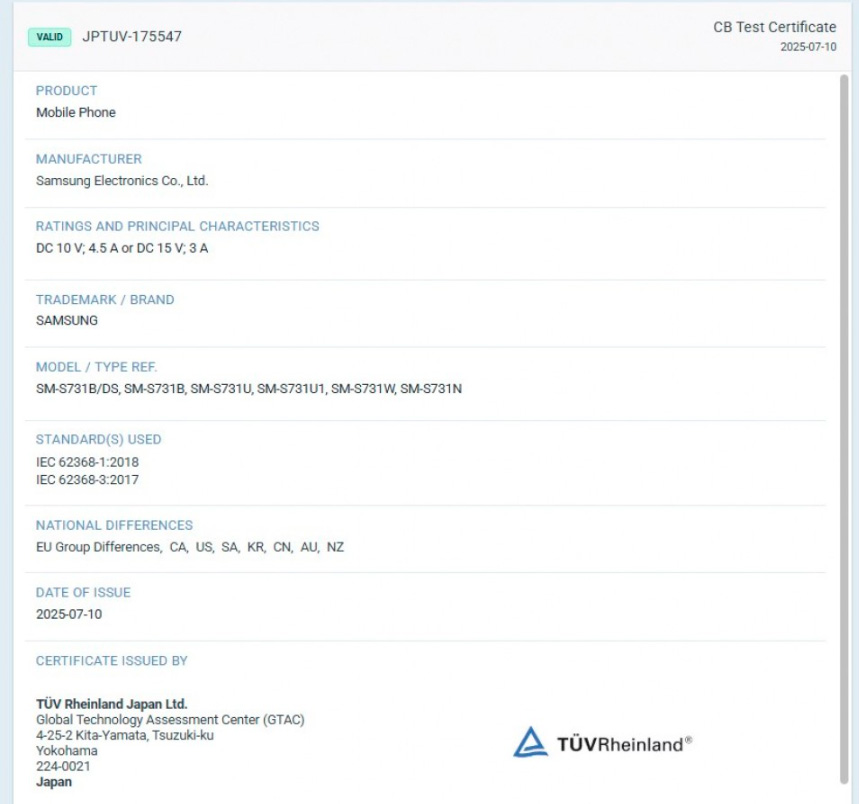Select the EU Group Differences country list
The image size is (859, 804).
pyautogui.click(x=190, y=547)
